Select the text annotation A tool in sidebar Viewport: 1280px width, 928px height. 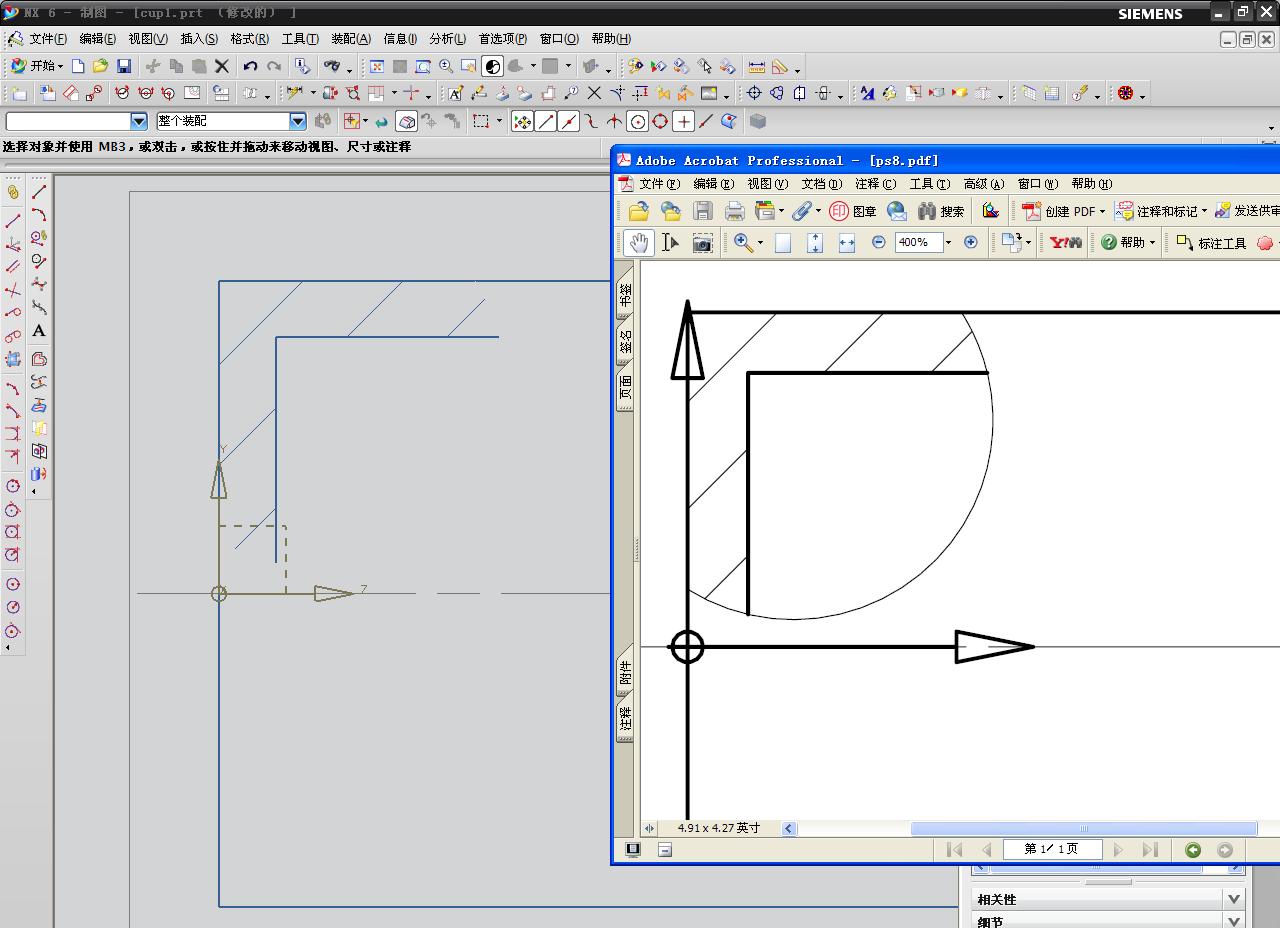coord(39,331)
